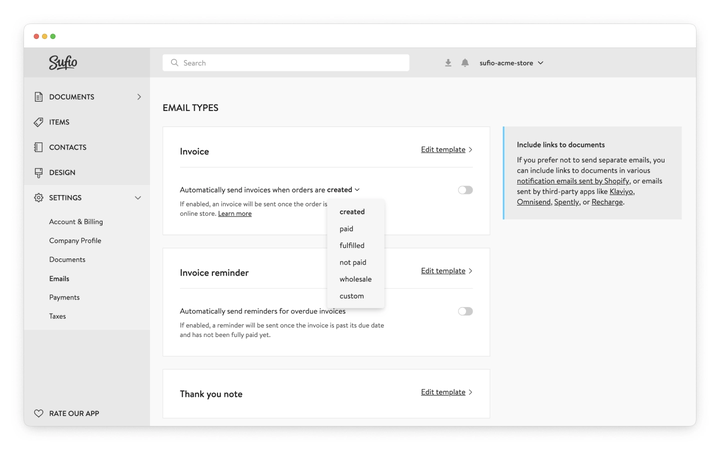The image size is (720, 450).
Task: Click Rate Our App label
Action: pos(74,413)
